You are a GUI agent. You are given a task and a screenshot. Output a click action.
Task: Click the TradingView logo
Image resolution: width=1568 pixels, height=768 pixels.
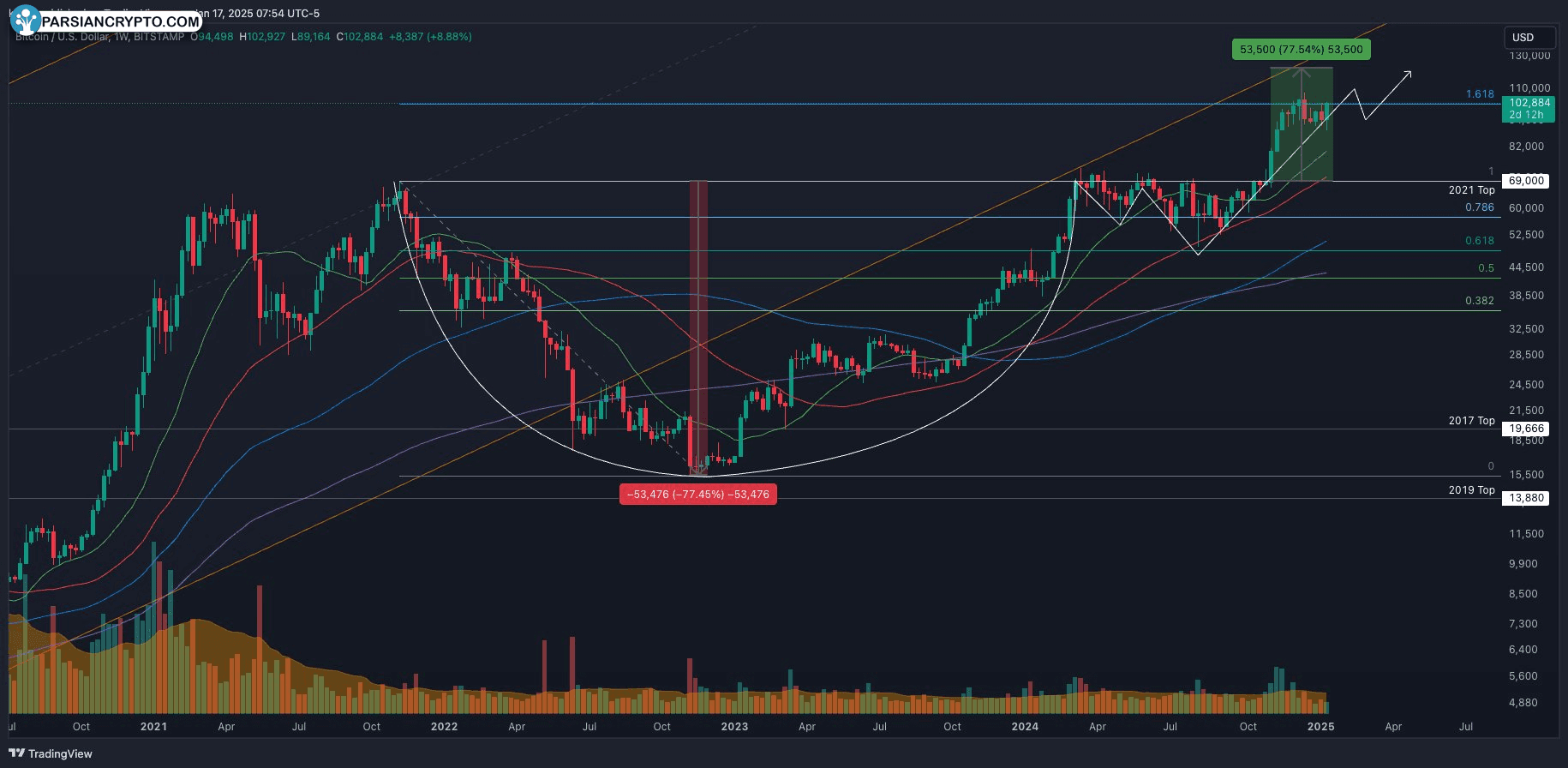point(51,753)
